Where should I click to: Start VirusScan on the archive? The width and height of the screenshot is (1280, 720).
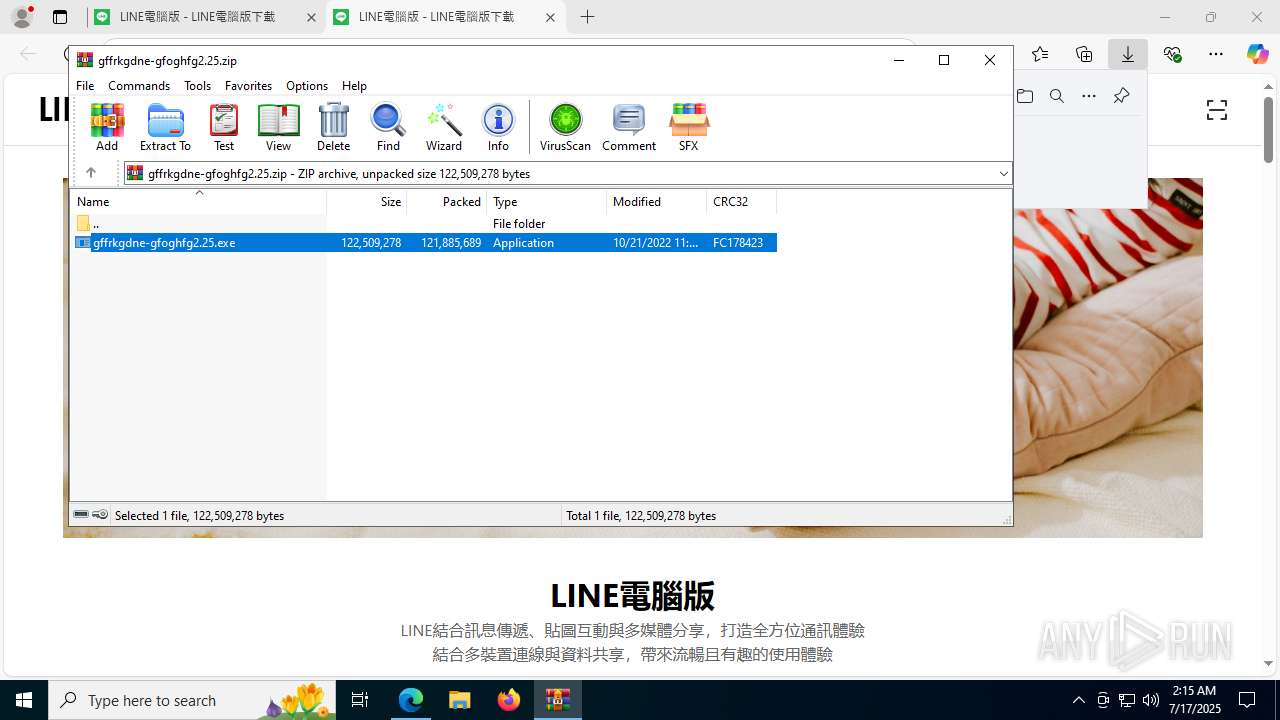(565, 127)
